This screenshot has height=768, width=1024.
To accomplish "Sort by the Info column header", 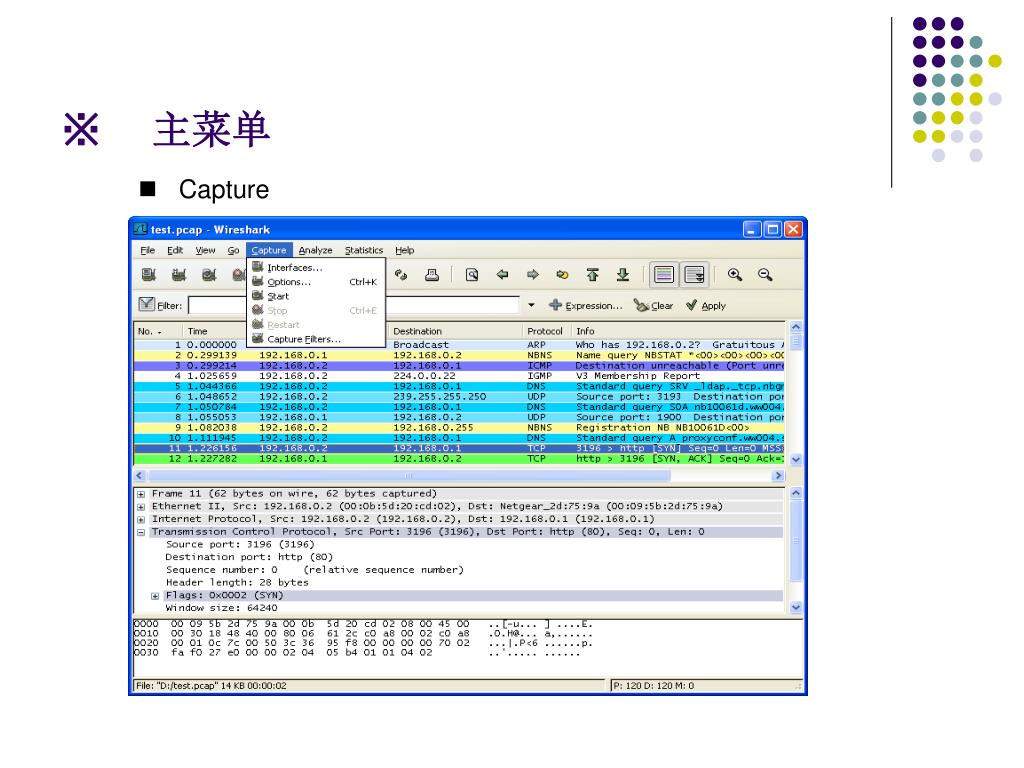I will coord(678,331).
